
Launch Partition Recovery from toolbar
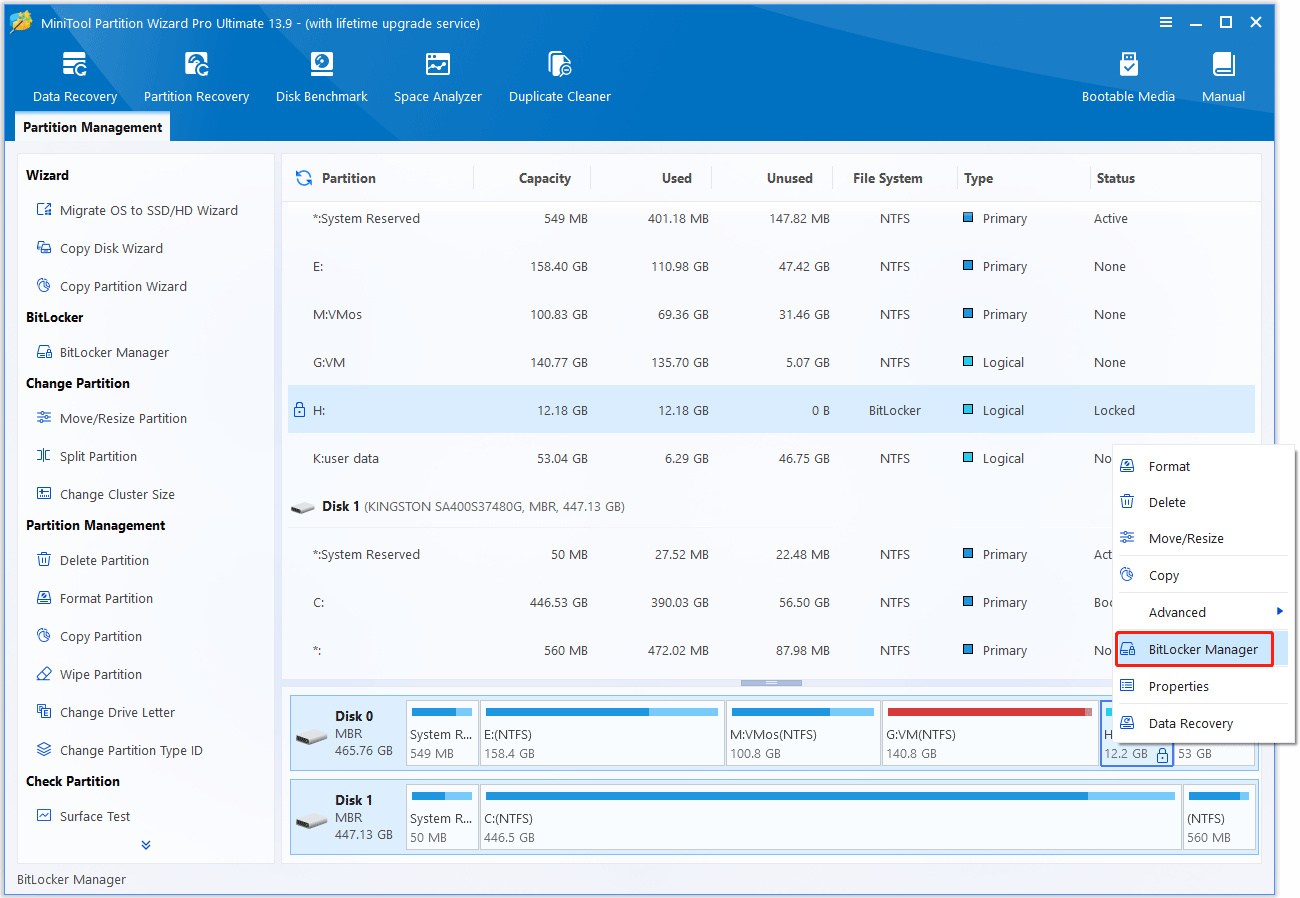tap(196, 78)
